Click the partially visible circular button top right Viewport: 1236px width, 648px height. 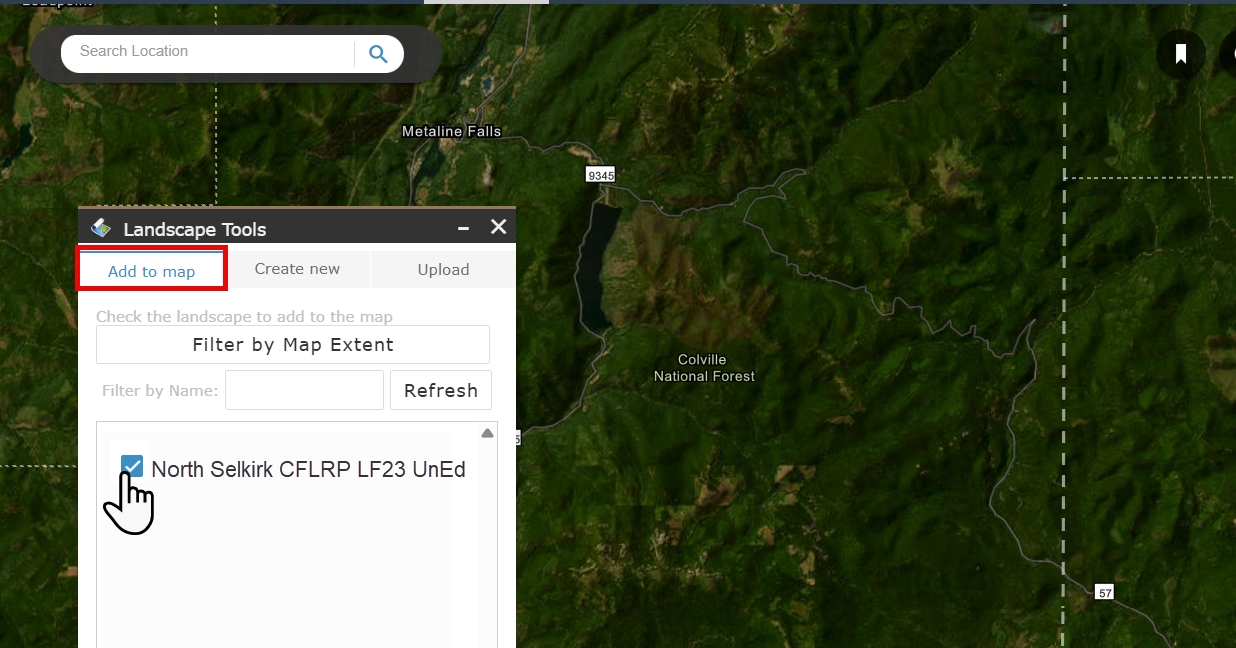(1229, 53)
